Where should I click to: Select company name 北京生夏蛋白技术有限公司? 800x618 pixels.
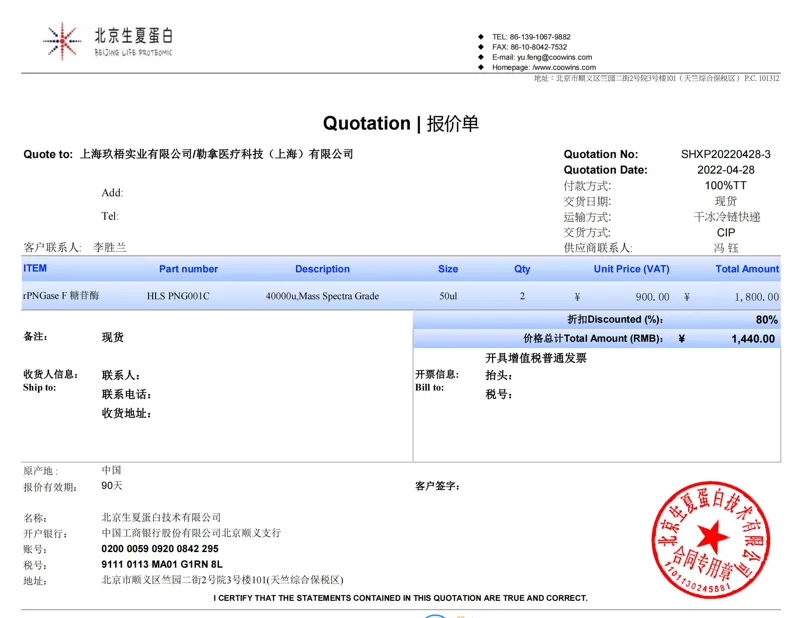tap(161, 517)
